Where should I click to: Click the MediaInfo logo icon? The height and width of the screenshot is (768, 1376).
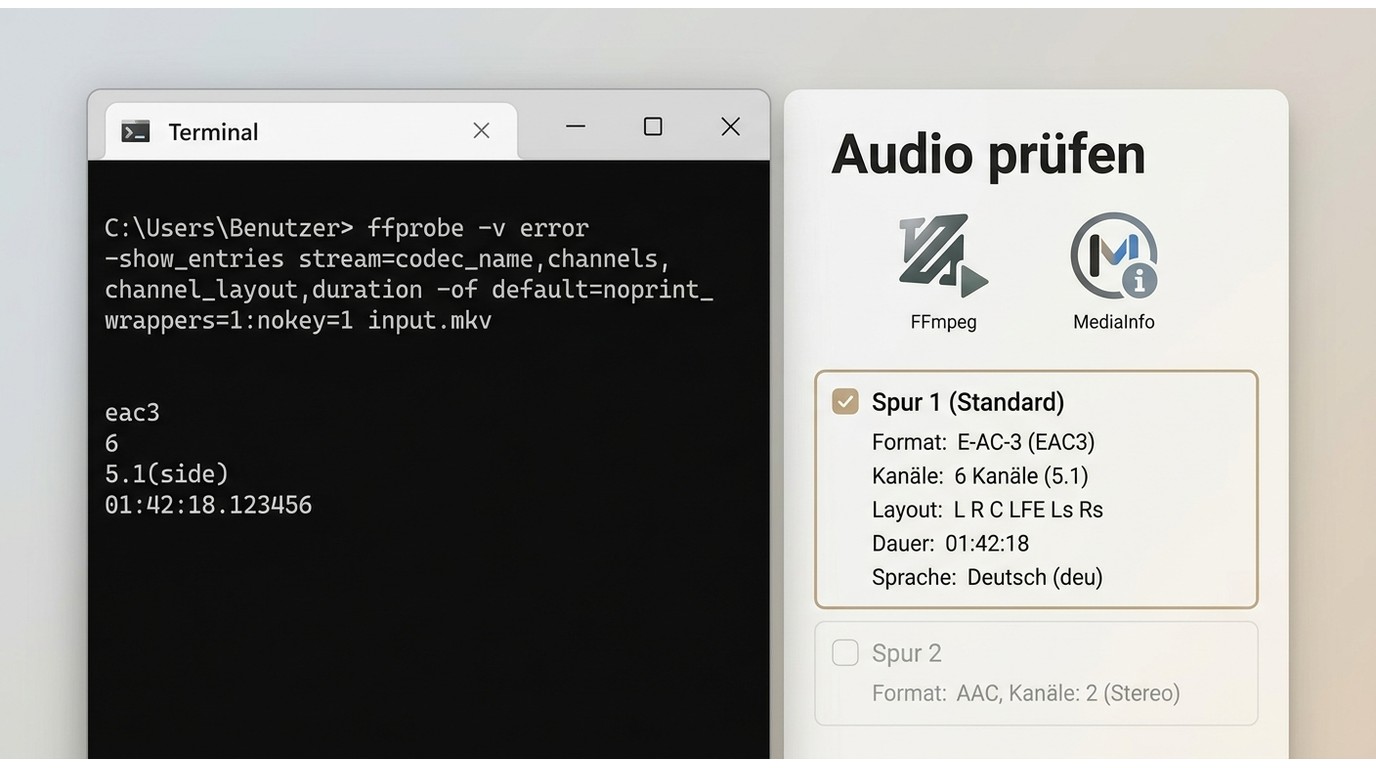point(1114,256)
